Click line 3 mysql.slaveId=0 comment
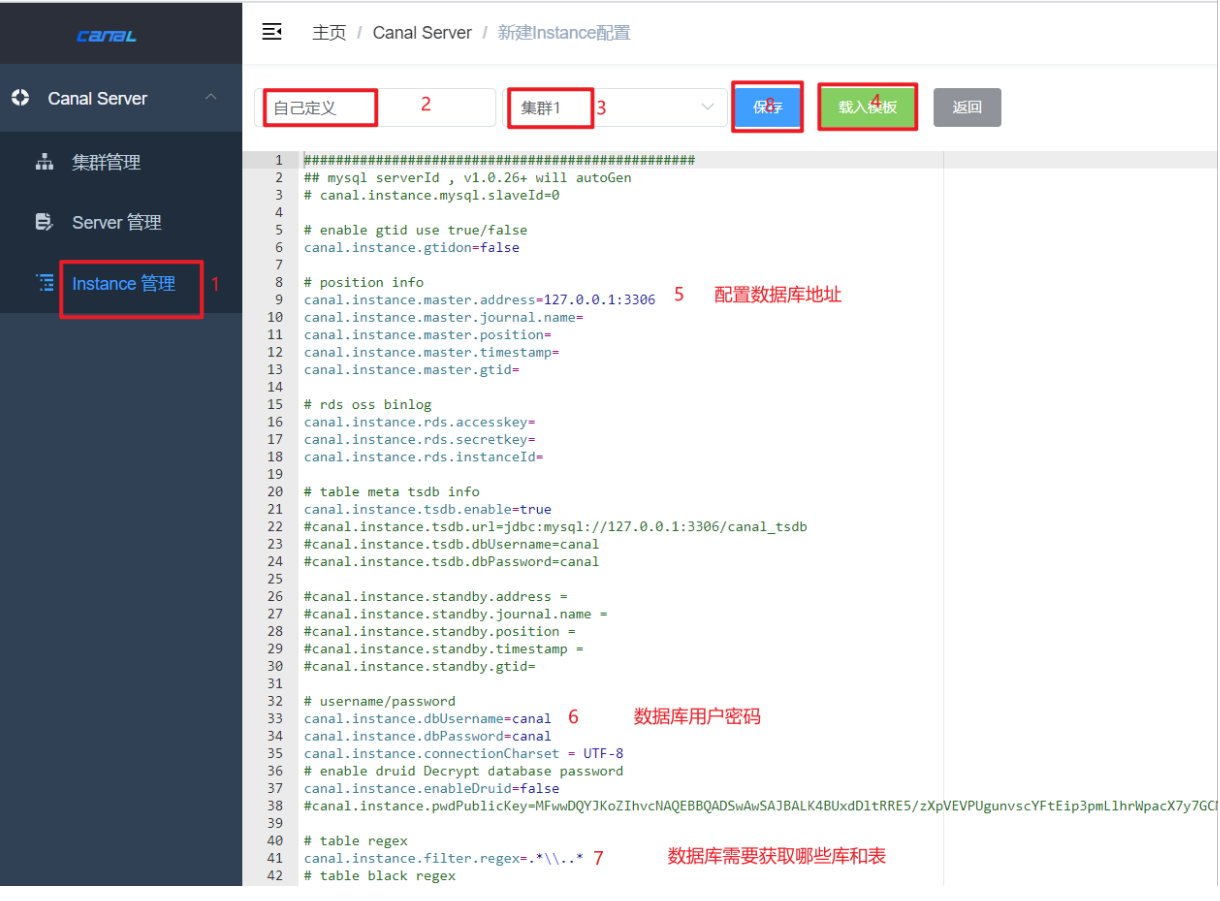Viewport: 1220px width, 901px height. pyautogui.click(x=432, y=195)
